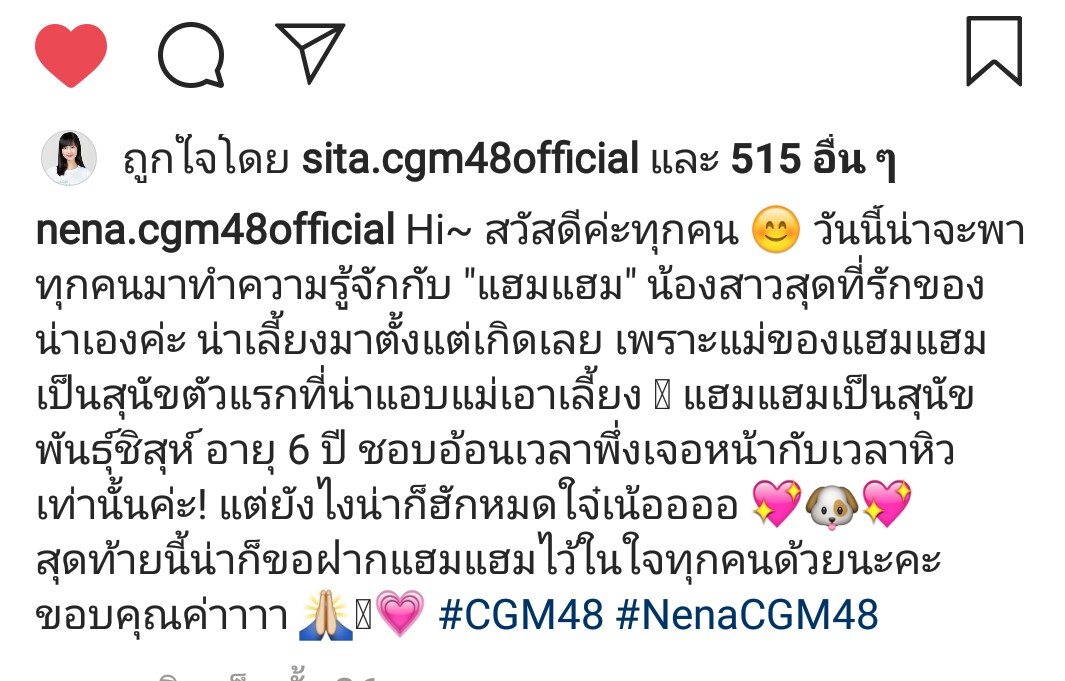Share the post via paper plane icon

tap(310, 53)
